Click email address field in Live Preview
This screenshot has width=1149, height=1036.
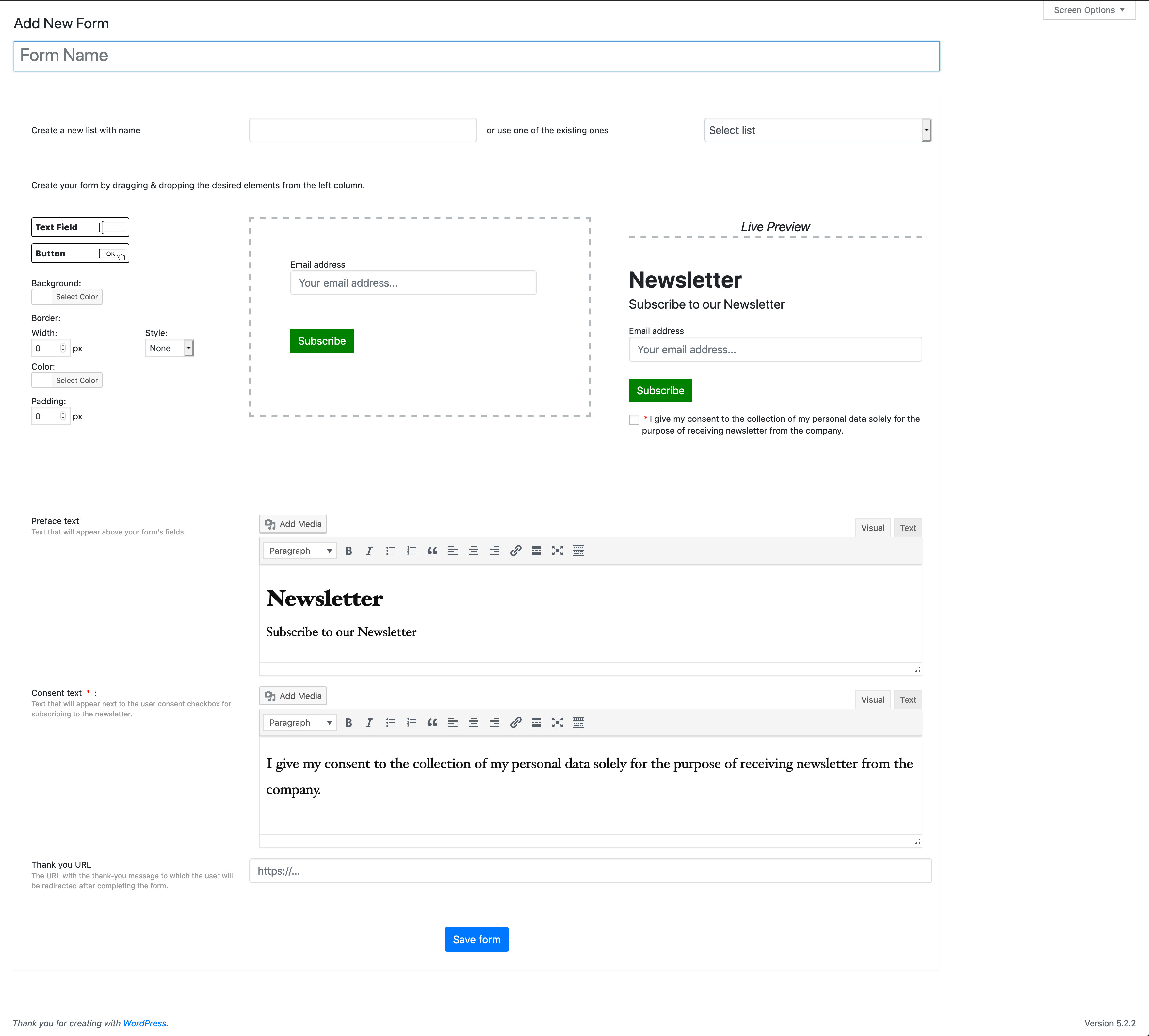click(x=775, y=350)
